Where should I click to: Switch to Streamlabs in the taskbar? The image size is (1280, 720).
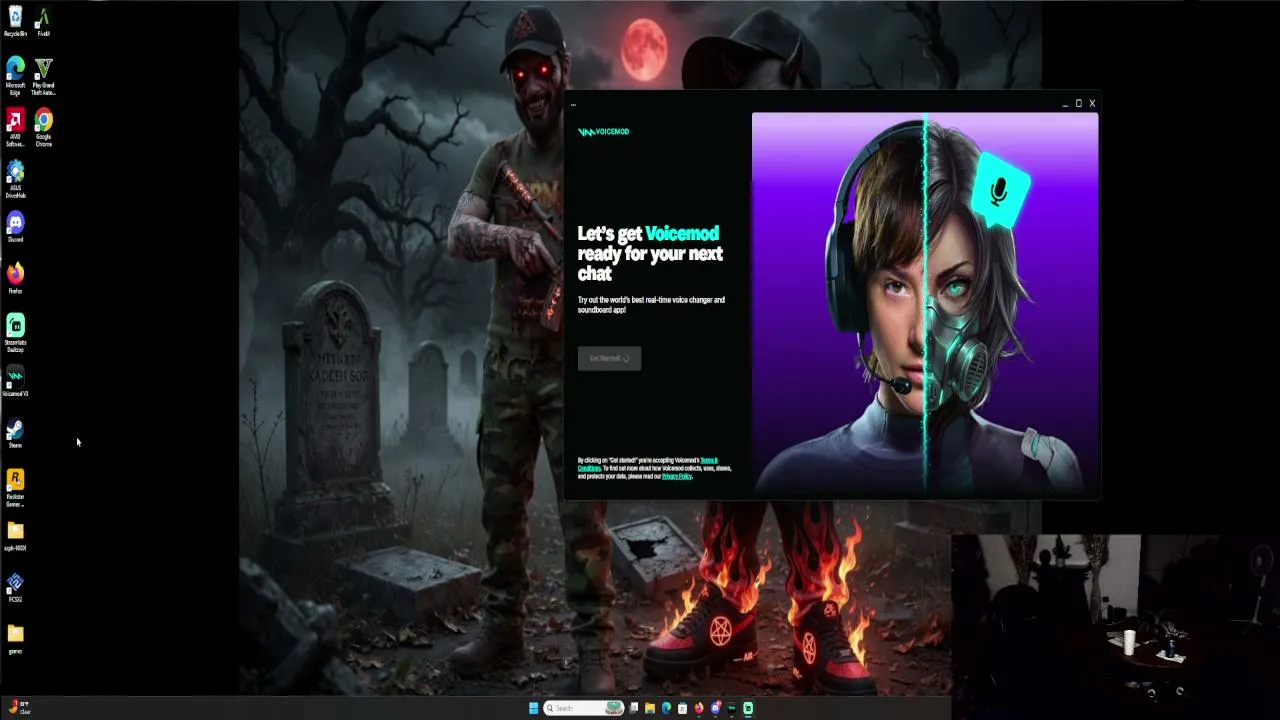(x=748, y=708)
